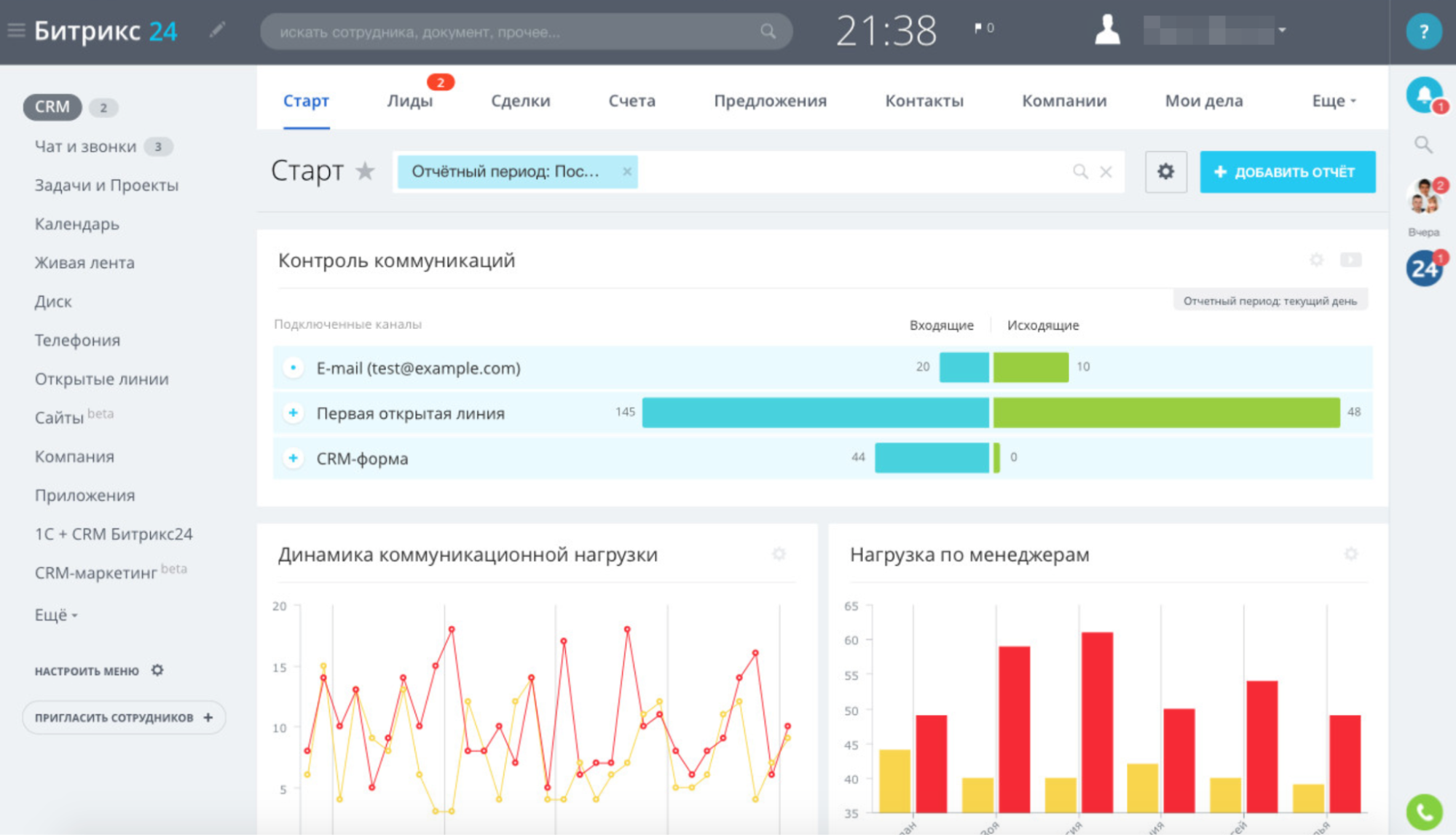Open the notifications bell icon
1456x835 pixels.
[x=1424, y=95]
